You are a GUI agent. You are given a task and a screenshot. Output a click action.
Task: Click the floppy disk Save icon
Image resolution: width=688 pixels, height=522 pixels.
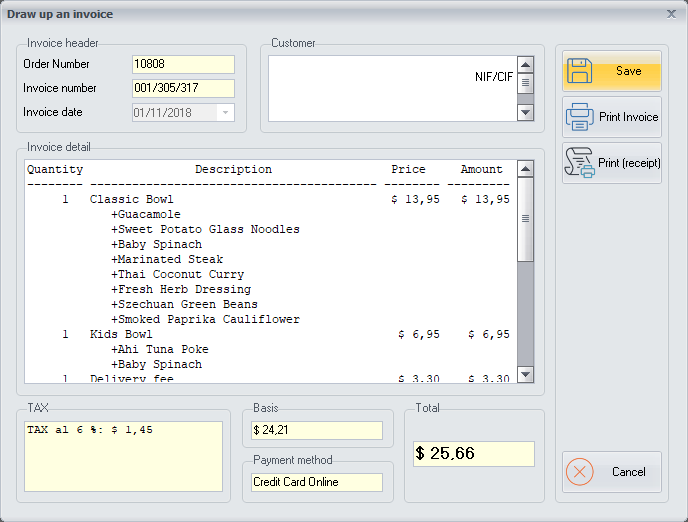coord(581,71)
